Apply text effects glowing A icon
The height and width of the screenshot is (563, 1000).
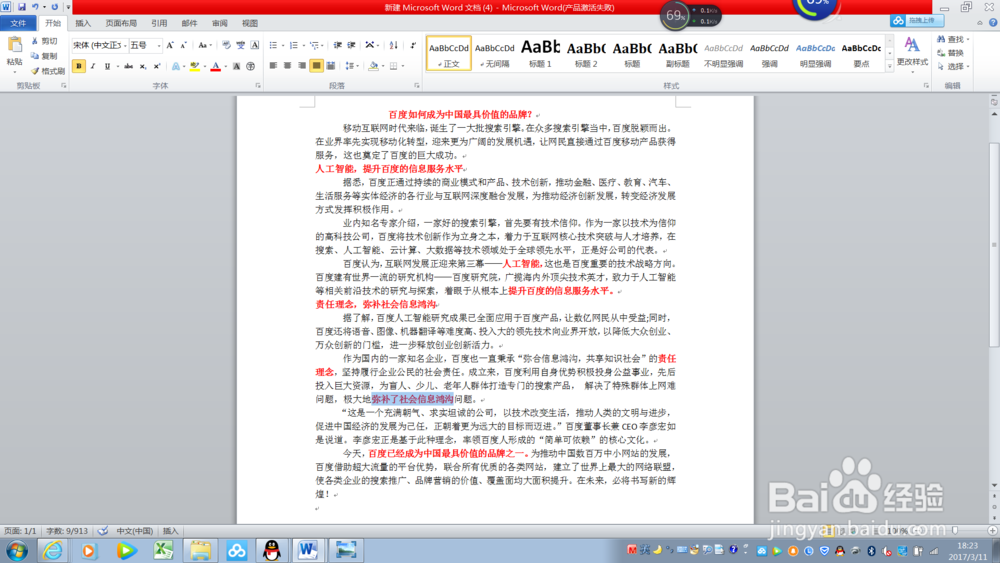(176, 66)
